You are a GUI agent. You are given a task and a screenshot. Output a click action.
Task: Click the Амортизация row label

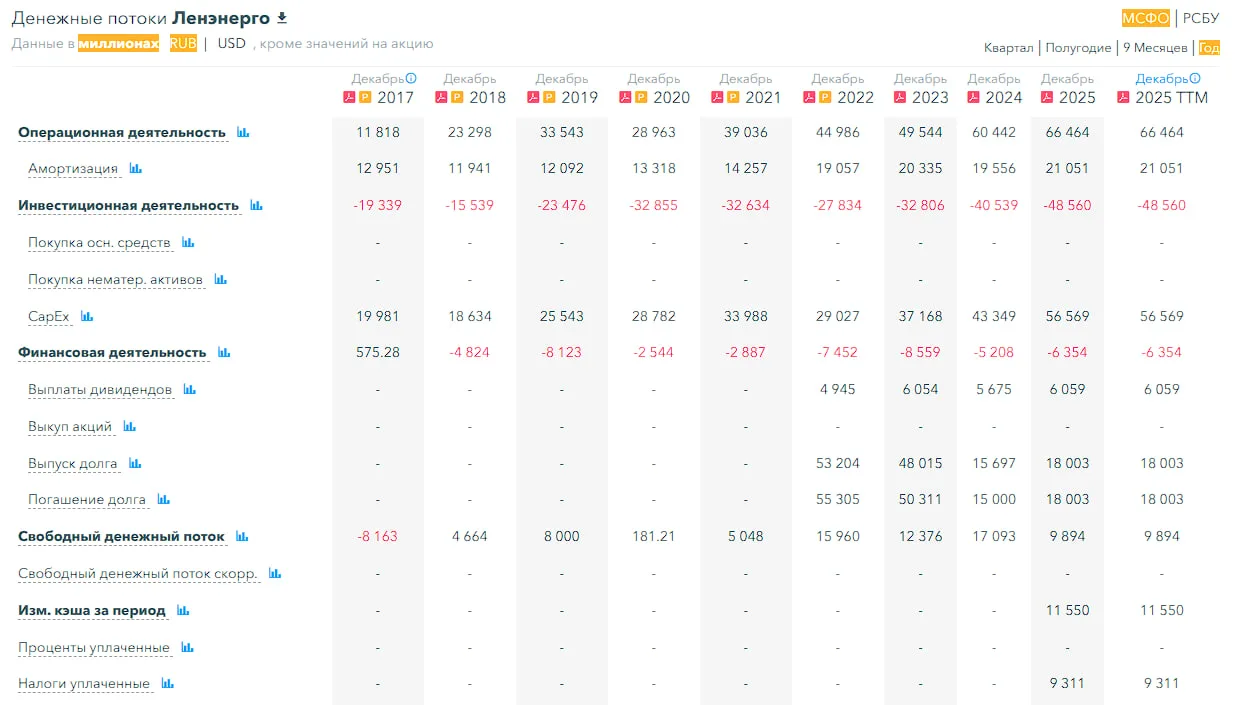73,168
